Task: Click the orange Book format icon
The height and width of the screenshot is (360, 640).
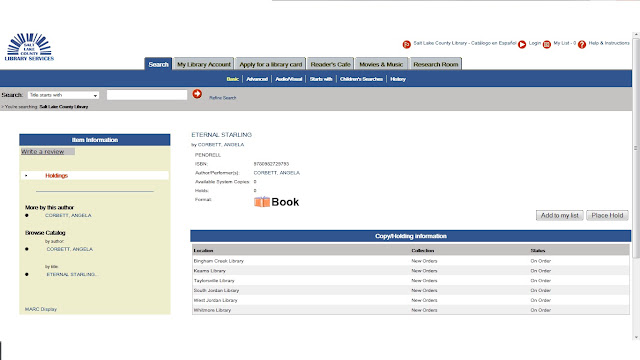Action: click(262, 202)
